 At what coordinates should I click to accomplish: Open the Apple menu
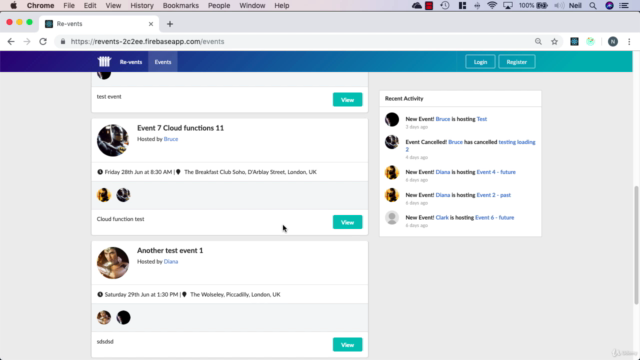[13, 5]
